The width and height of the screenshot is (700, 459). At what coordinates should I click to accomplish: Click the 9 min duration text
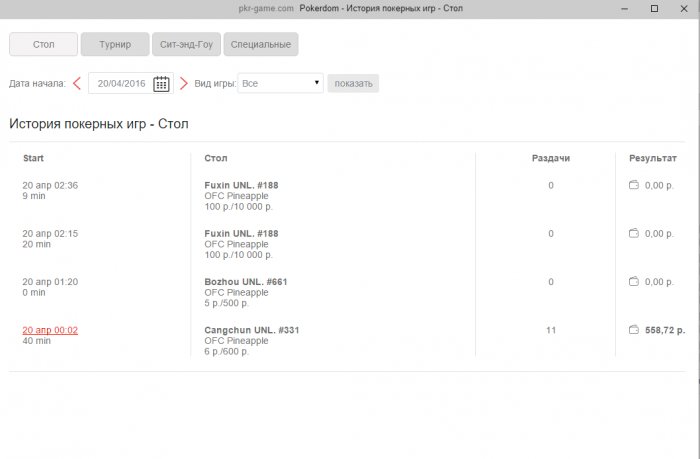pyautogui.click(x=34, y=196)
